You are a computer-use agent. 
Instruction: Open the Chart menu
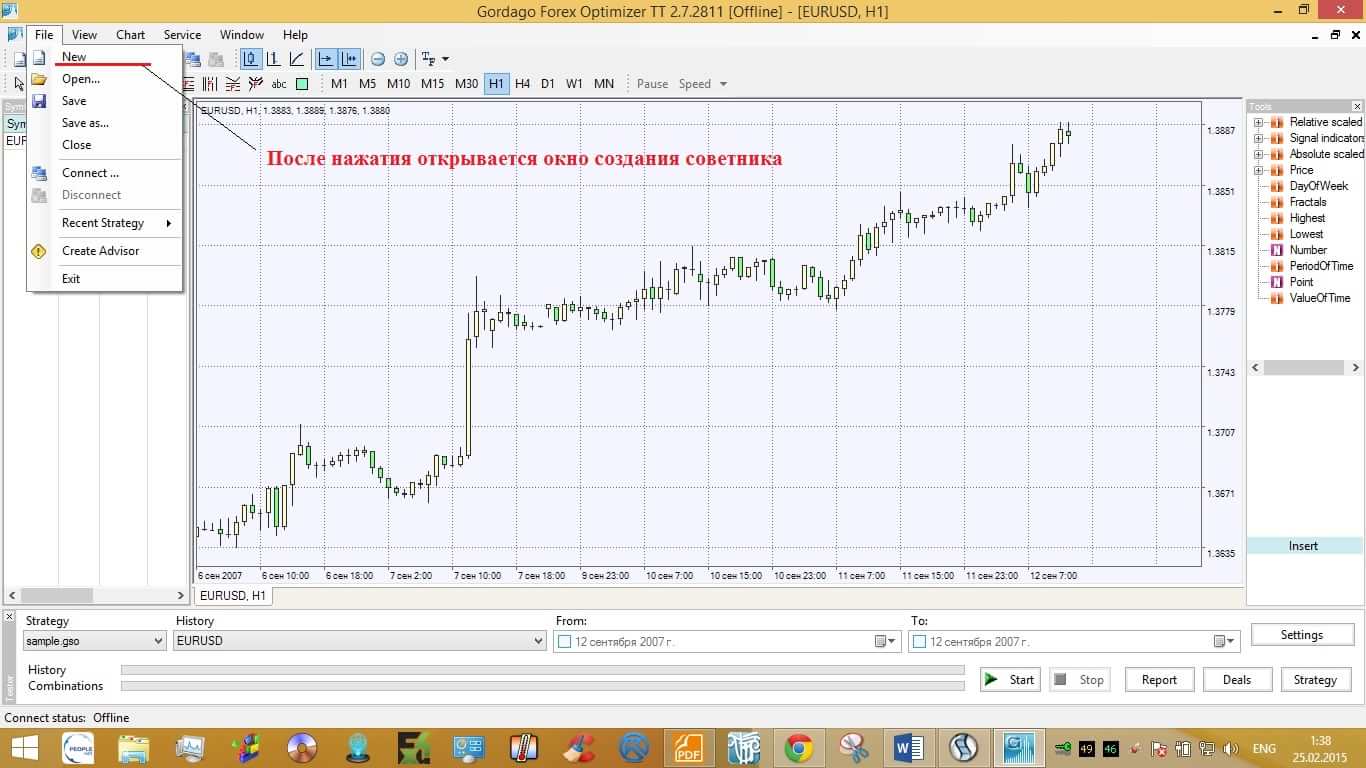click(x=130, y=35)
